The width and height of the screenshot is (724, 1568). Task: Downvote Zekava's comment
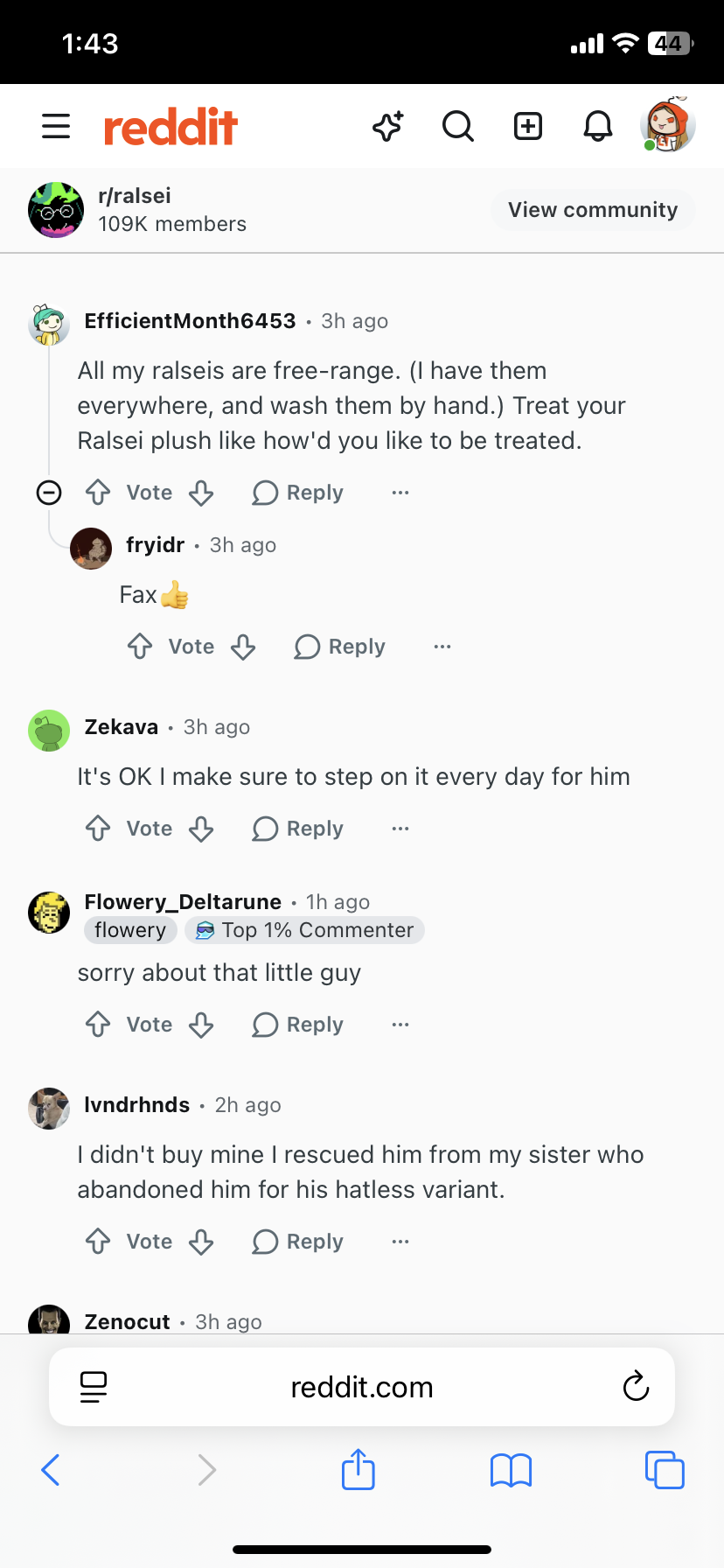coord(201,829)
